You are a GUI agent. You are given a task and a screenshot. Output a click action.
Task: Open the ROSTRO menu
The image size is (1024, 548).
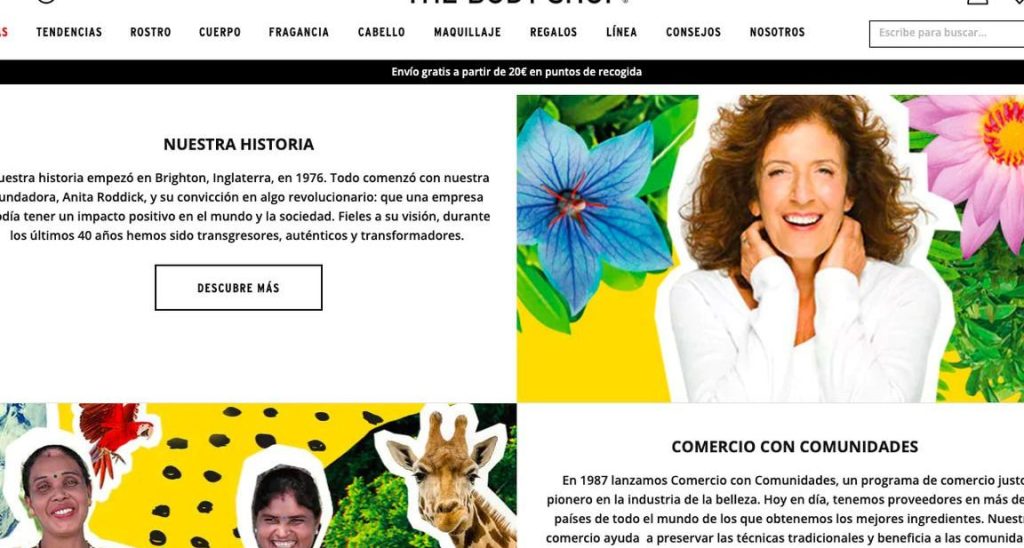150,32
